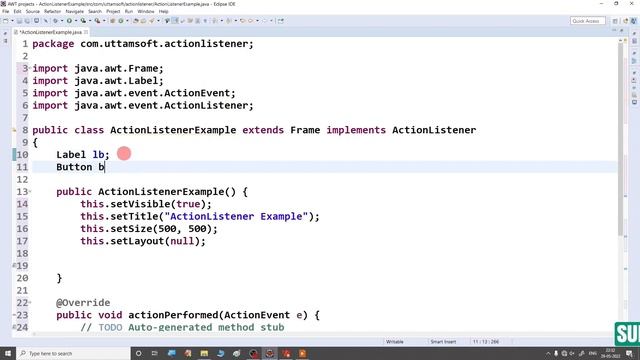Click the New Java Package icon

tap(113, 21)
